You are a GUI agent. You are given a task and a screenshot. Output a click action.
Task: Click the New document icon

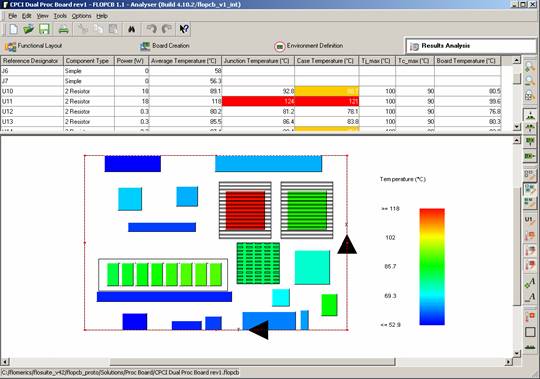(x=13, y=29)
